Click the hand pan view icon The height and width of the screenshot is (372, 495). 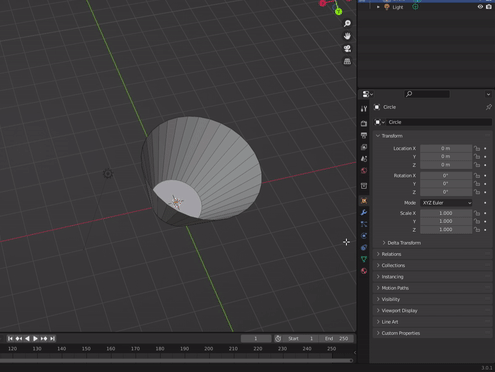(x=347, y=36)
